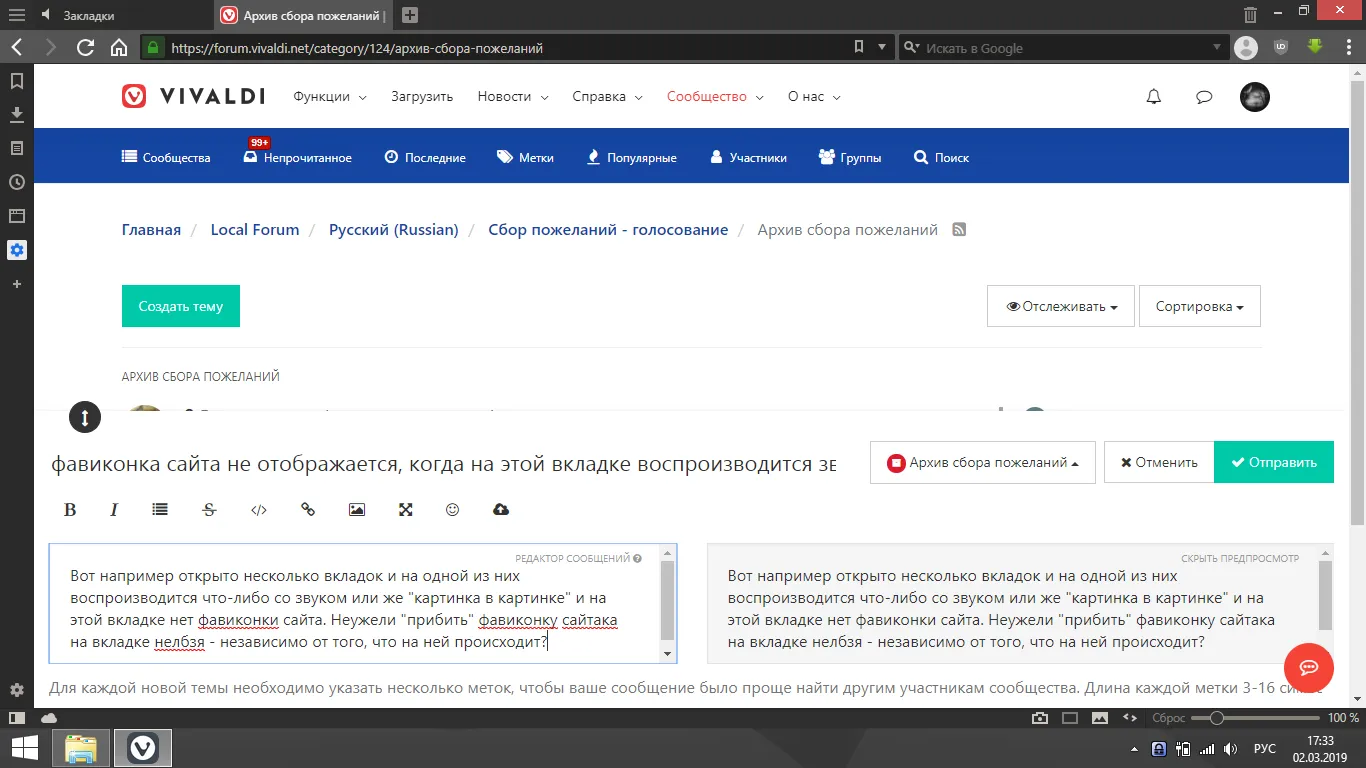
Task: Open the Группы tab
Action: [850, 158]
